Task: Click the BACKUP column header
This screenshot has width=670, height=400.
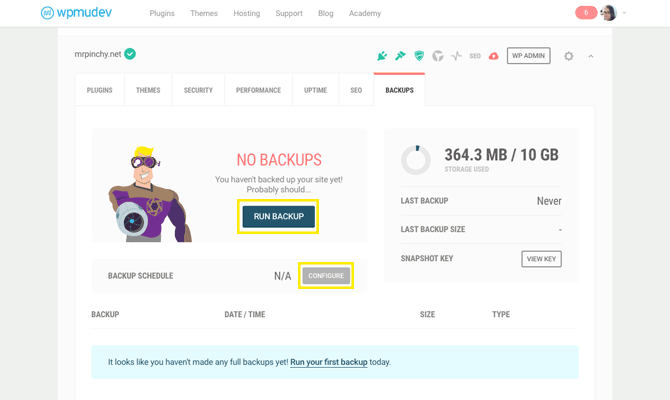Action: tap(105, 315)
